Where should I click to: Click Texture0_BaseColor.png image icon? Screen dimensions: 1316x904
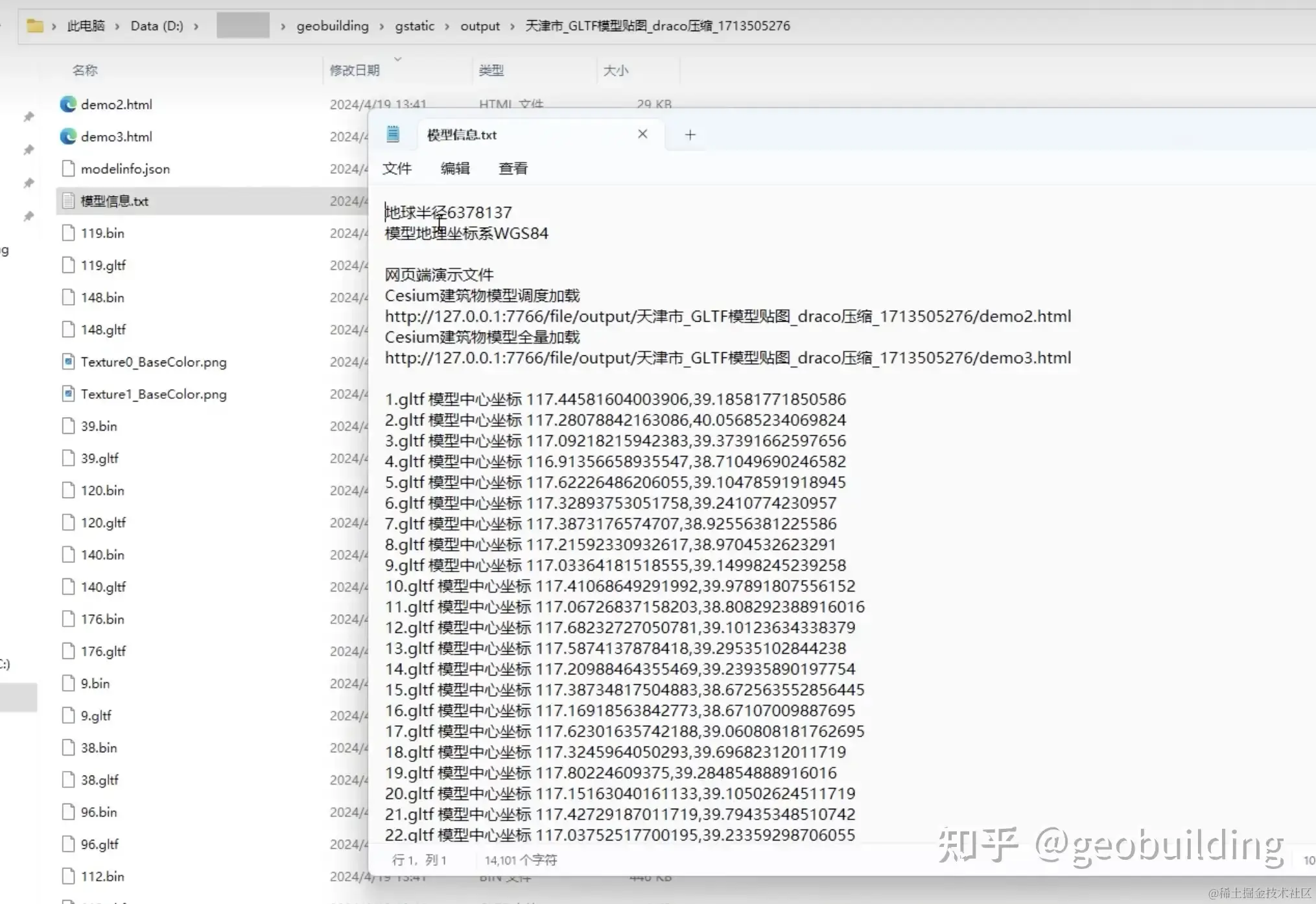[x=68, y=362]
